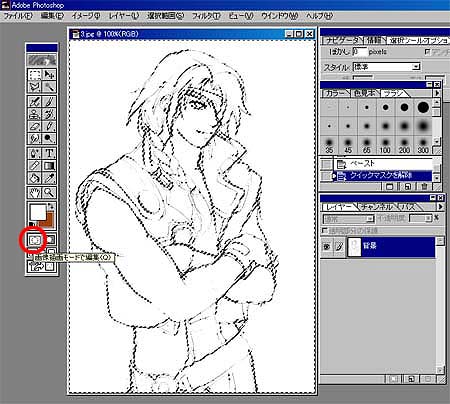Toggle history brush source for クイックマスクを解除

tap(326, 176)
